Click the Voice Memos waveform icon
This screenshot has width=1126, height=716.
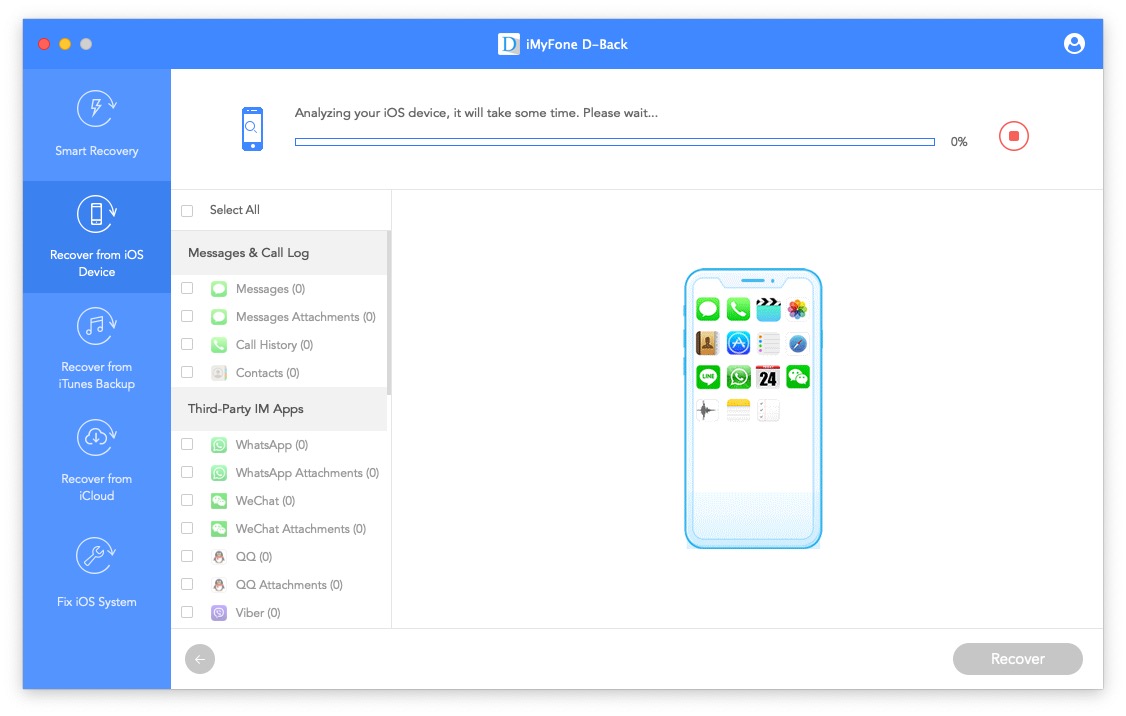[708, 410]
